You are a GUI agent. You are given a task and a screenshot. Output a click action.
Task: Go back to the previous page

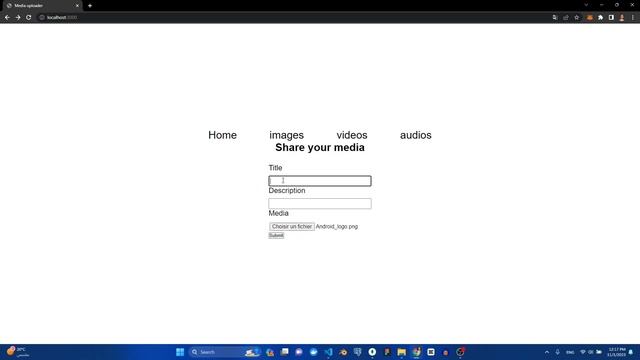(7, 18)
